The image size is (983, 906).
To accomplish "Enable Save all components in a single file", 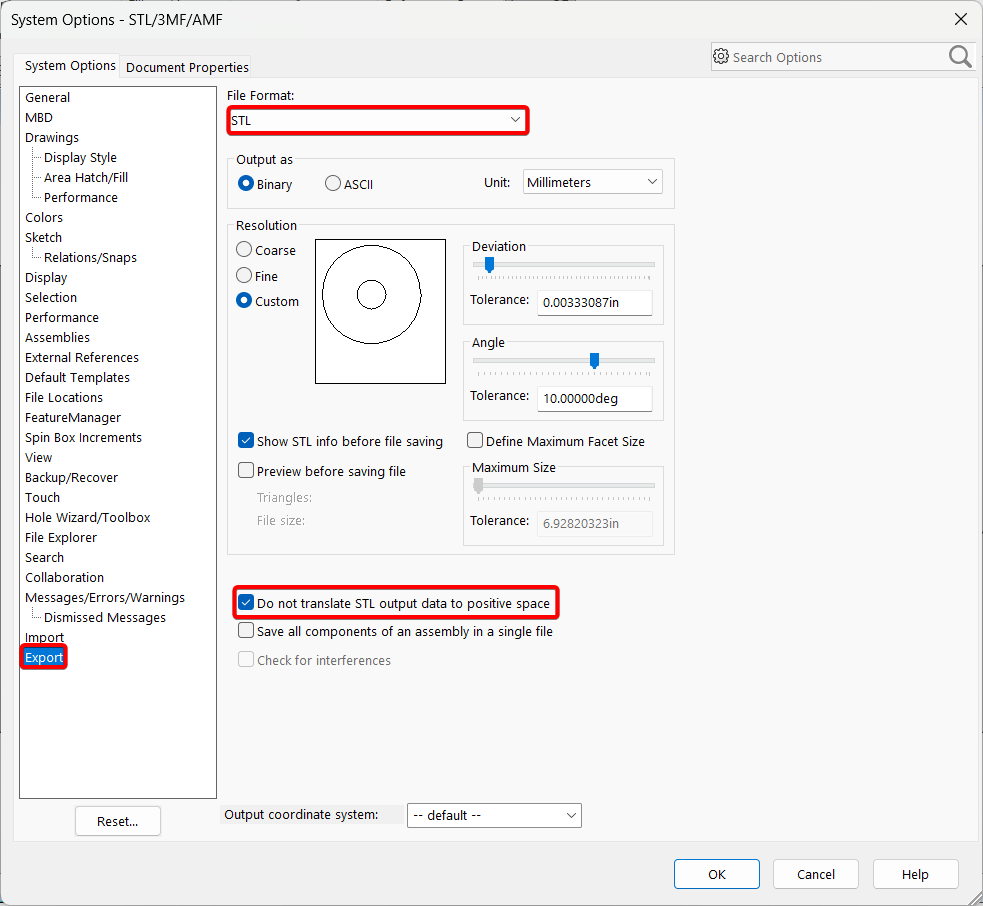I will 246,631.
